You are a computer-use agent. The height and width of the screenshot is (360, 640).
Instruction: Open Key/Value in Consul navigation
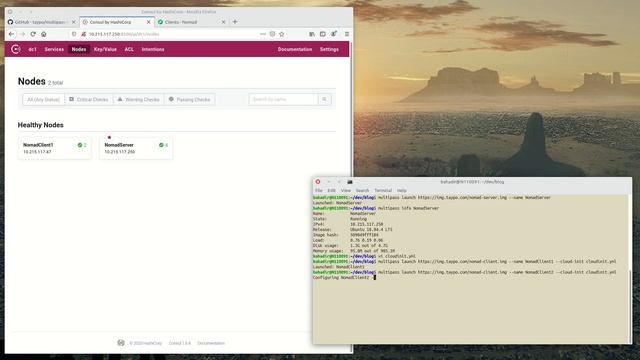(105, 49)
